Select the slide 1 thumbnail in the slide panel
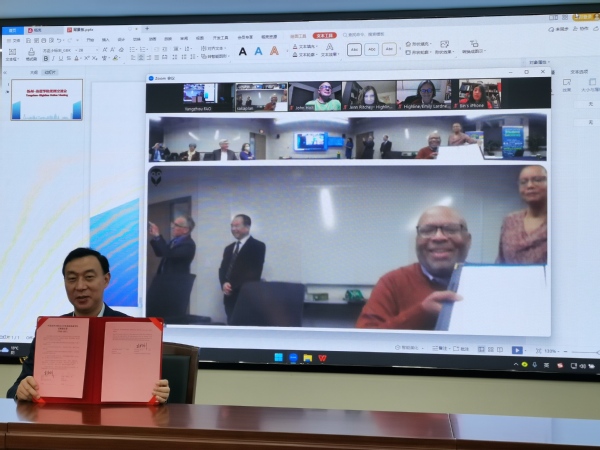This screenshot has height=450, width=600. (x=47, y=101)
